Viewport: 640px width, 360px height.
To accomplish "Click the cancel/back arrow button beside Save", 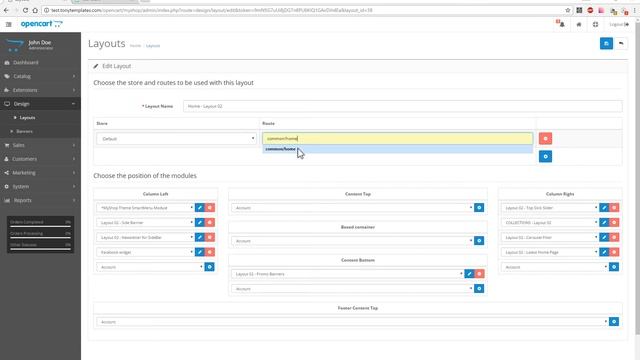I will coord(621,43).
